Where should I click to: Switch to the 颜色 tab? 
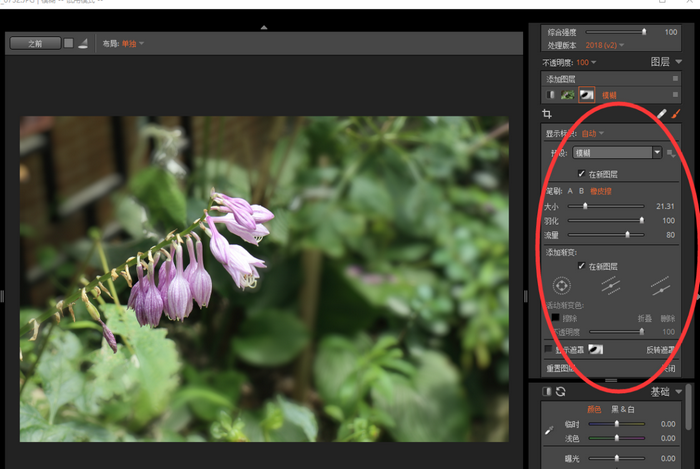coord(596,409)
